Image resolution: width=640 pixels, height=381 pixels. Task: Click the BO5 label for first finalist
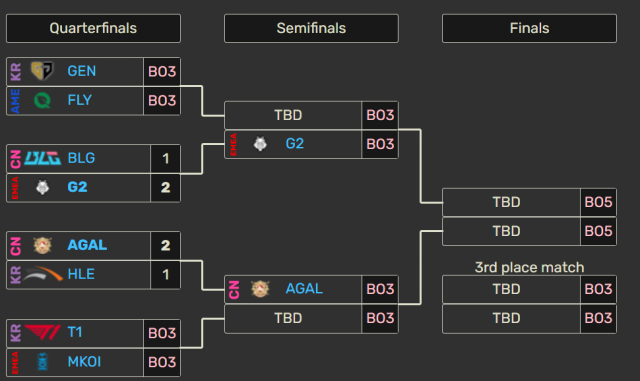click(x=598, y=202)
